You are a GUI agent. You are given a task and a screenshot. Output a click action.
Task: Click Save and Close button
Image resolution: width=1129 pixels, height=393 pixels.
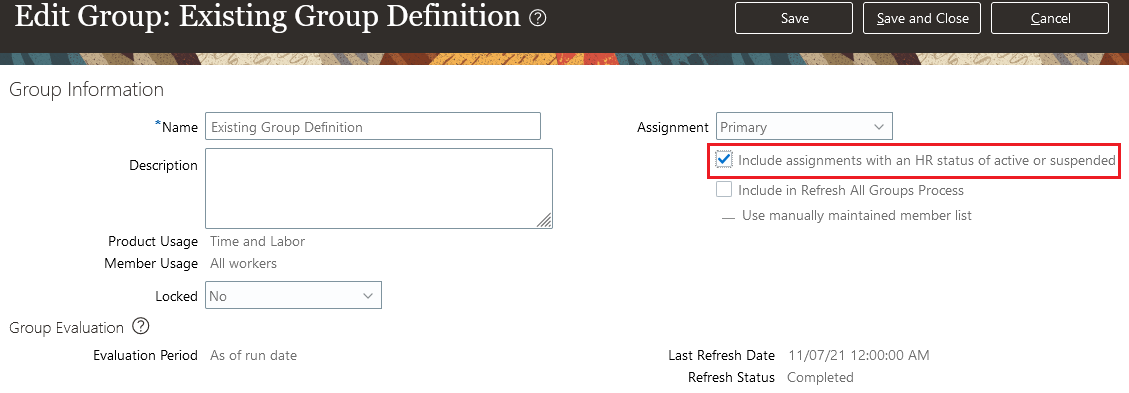922,18
